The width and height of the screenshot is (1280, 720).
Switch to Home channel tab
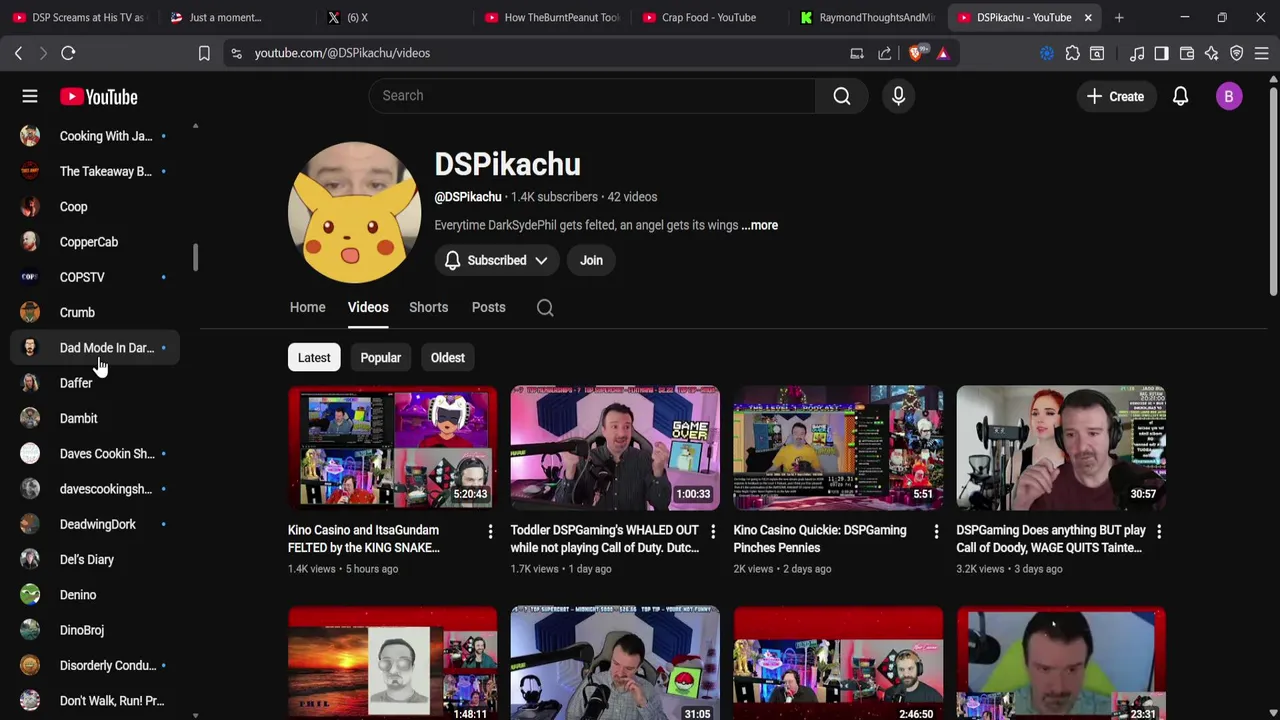308,307
